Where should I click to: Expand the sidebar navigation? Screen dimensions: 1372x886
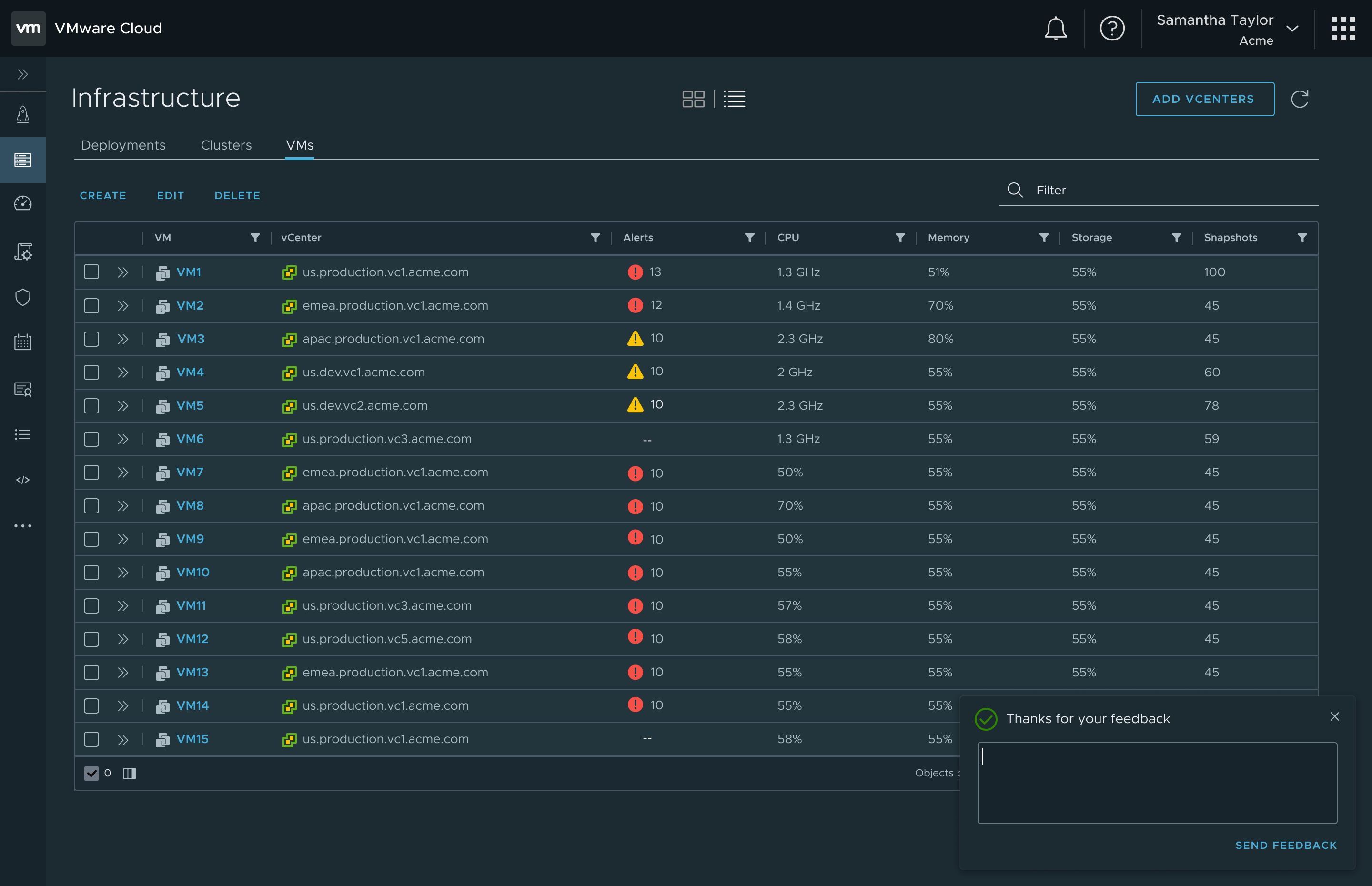point(23,74)
